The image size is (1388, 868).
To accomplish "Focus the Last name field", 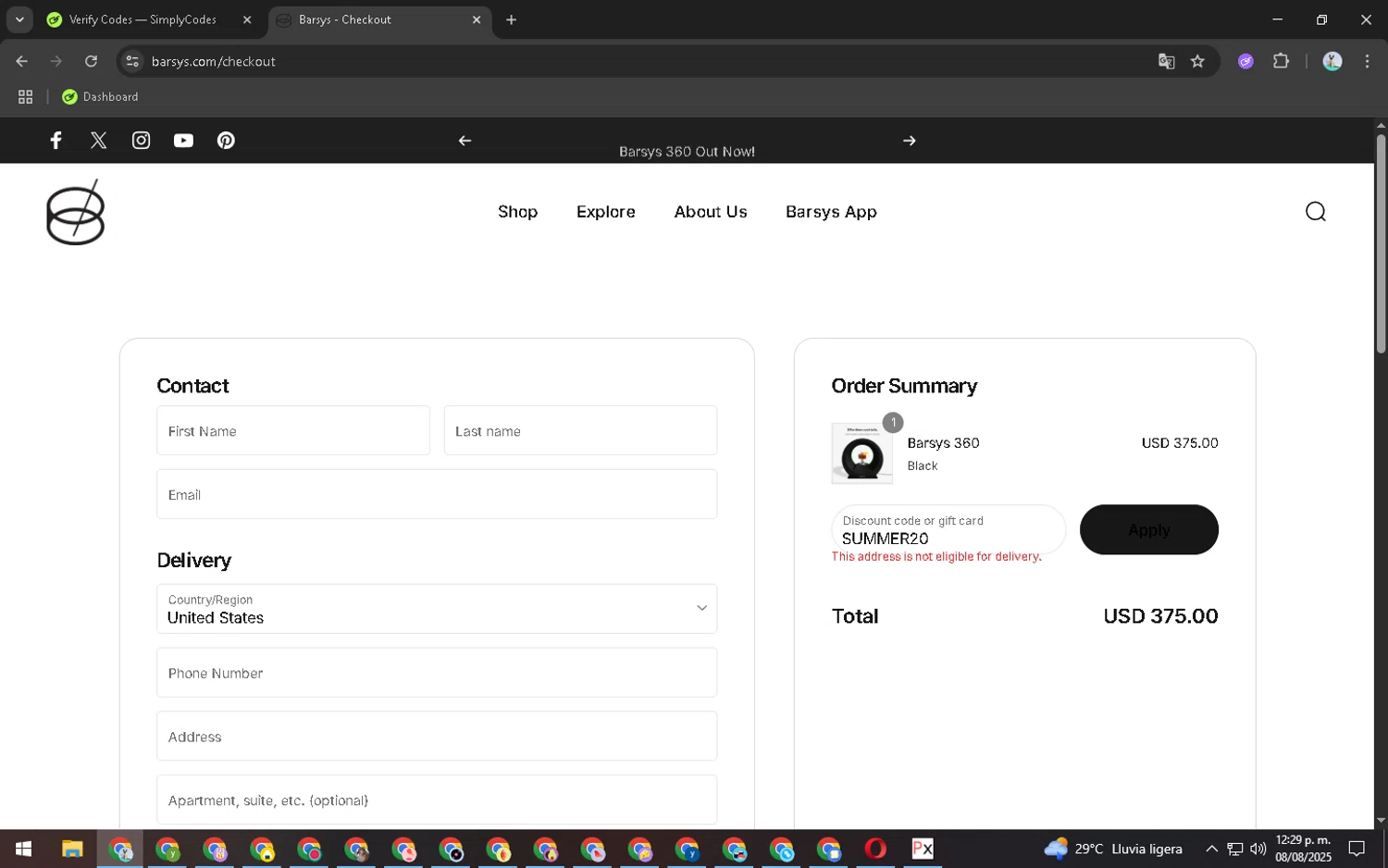I will pyautogui.click(x=580, y=430).
